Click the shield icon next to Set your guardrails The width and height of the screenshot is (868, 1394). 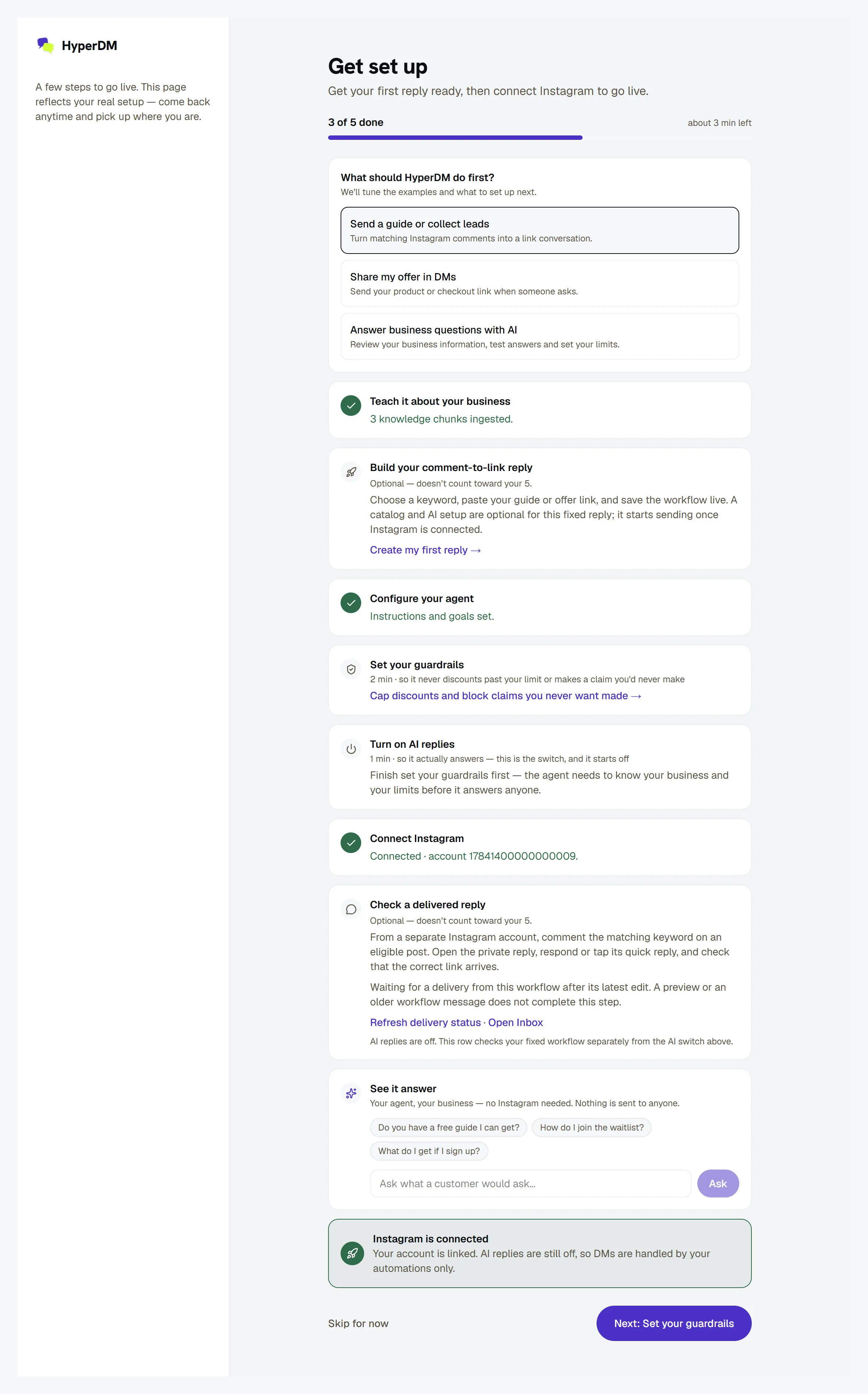(351, 669)
